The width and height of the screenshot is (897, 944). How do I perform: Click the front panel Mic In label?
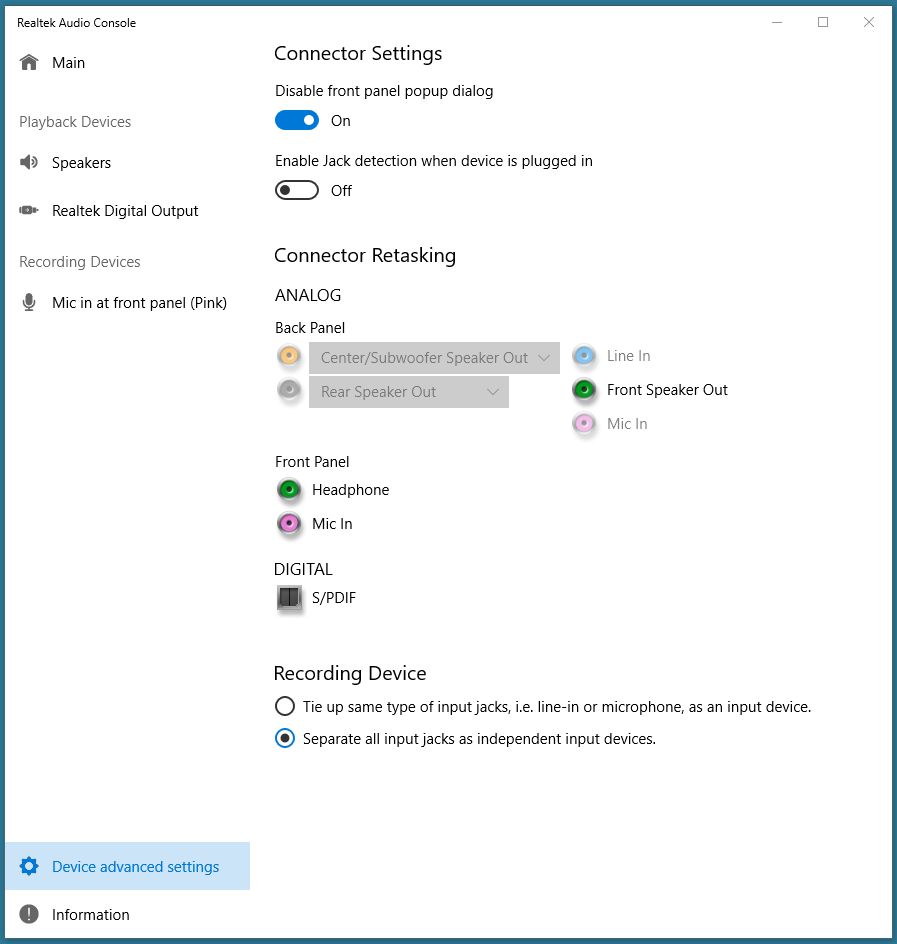332,524
